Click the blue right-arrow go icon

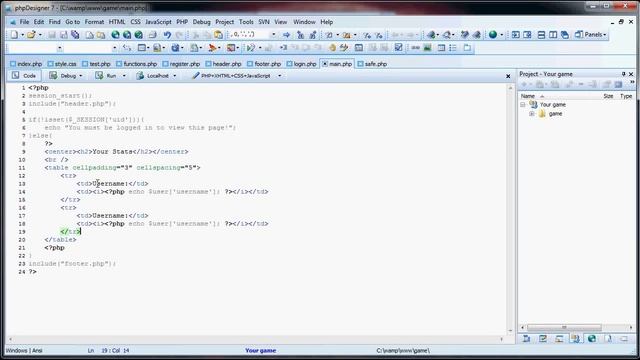(x=287, y=35)
